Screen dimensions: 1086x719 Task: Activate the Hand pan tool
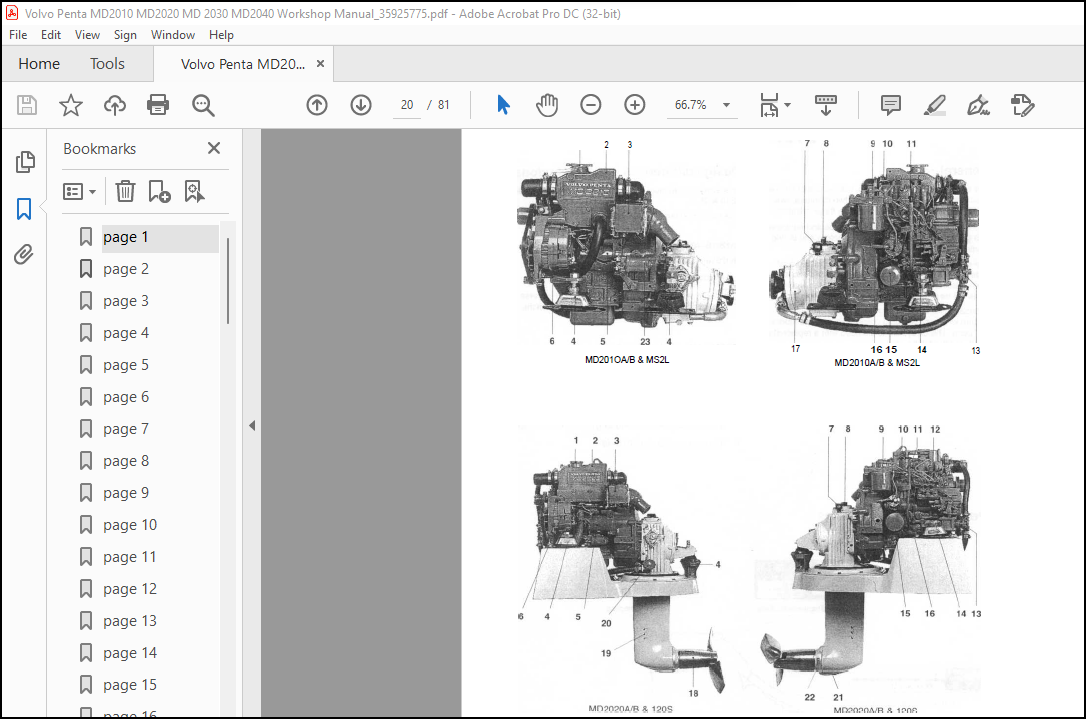point(546,105)
